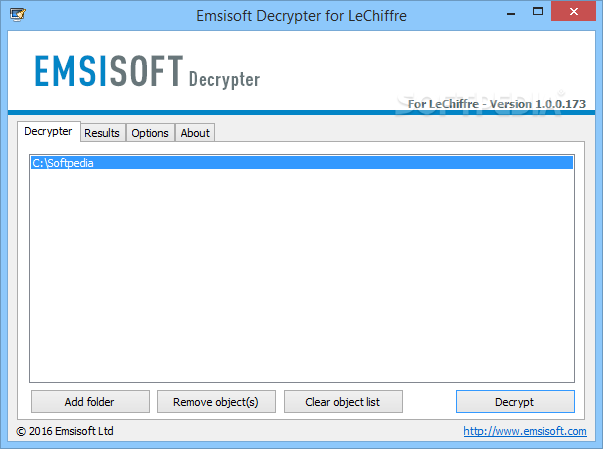Click the © 2016 Emsisoft Ltd text

pos(65,431)
